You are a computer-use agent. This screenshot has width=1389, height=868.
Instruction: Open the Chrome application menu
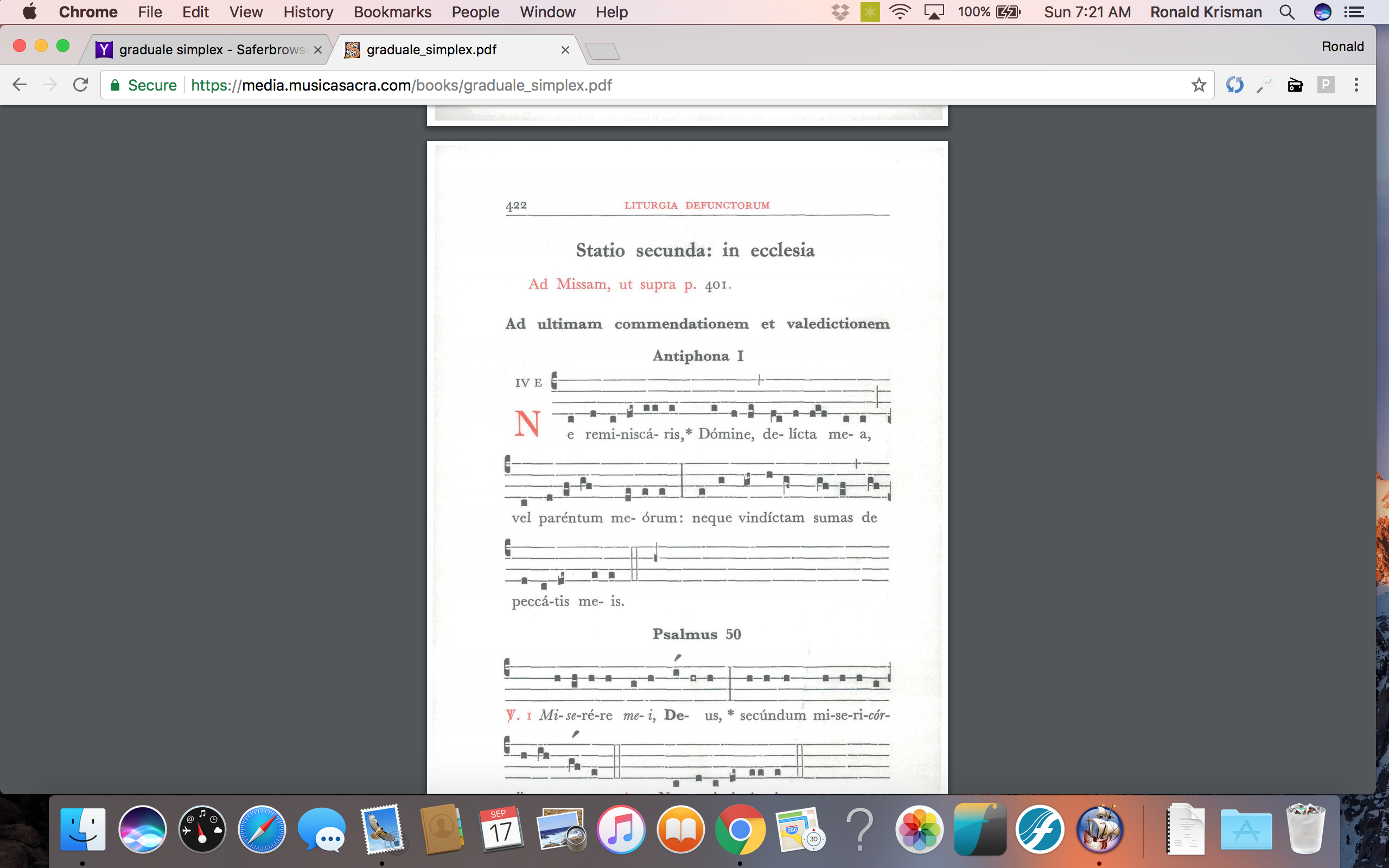88,12
